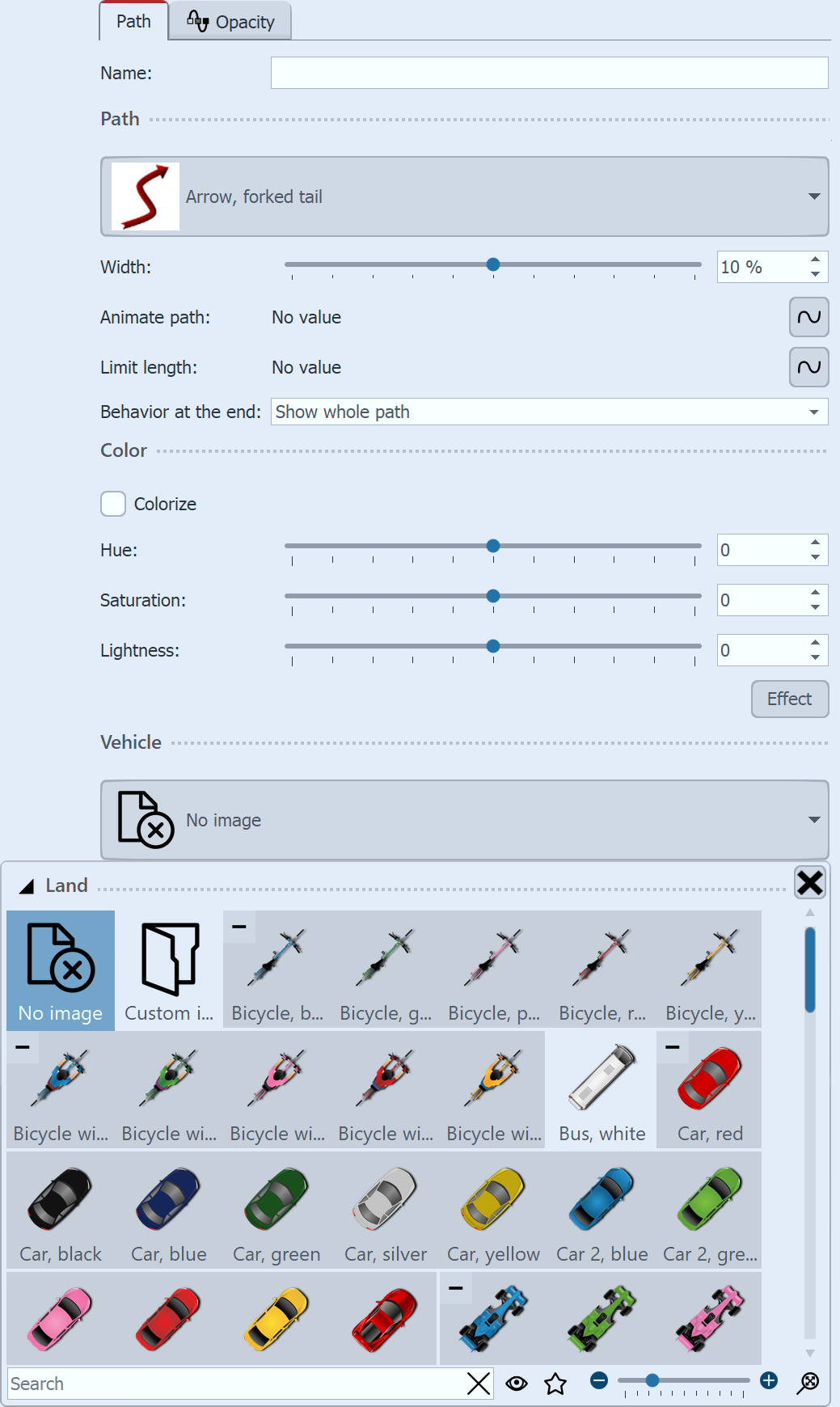The height and width of the screenshot is (1407, 840).
Task: Collapse the bicycle with rider group
Action: coord(23,1047)
